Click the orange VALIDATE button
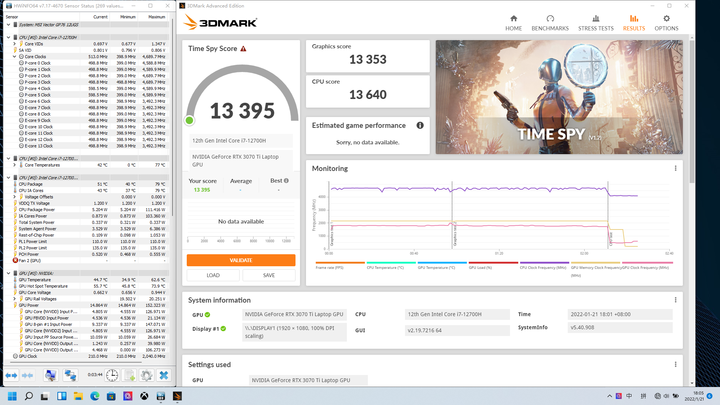This screenshot has width=720, height=405. tap(241, 260)
